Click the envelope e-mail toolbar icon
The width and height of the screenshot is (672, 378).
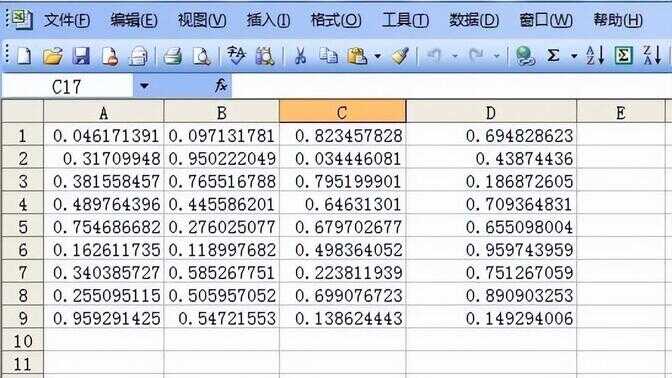(138, 56)
